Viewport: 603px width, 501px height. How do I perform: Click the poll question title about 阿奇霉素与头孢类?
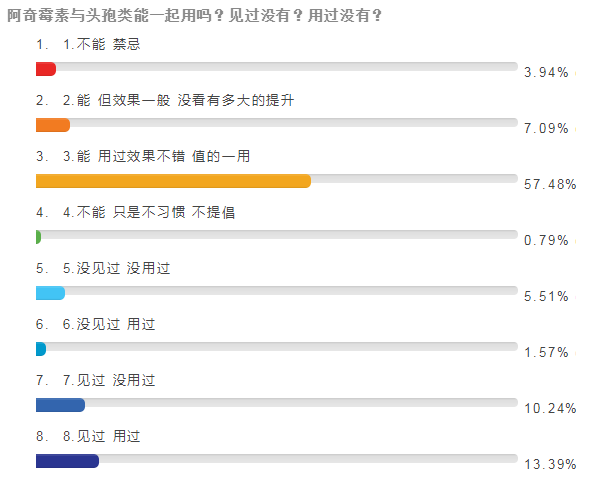(x=195, y=16)
